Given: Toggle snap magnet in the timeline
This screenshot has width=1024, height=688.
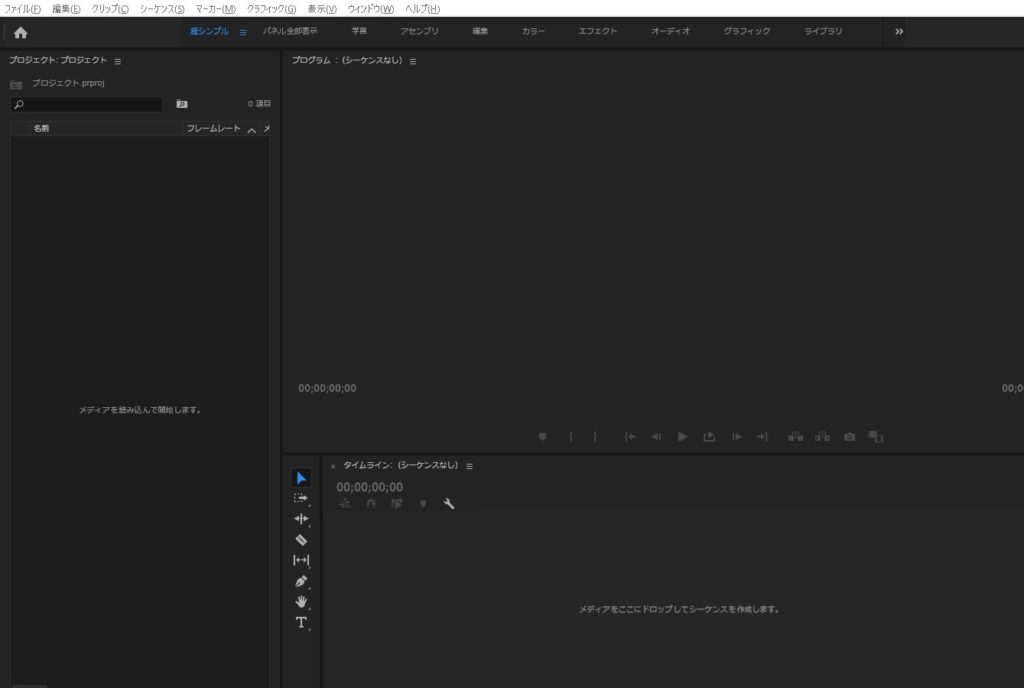Looking at the screenshot, I should [371, 504].
